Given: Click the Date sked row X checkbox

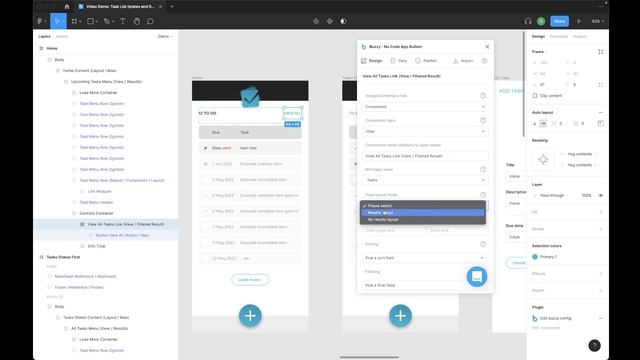Looking at the screenshot, I should pos(205,148).
